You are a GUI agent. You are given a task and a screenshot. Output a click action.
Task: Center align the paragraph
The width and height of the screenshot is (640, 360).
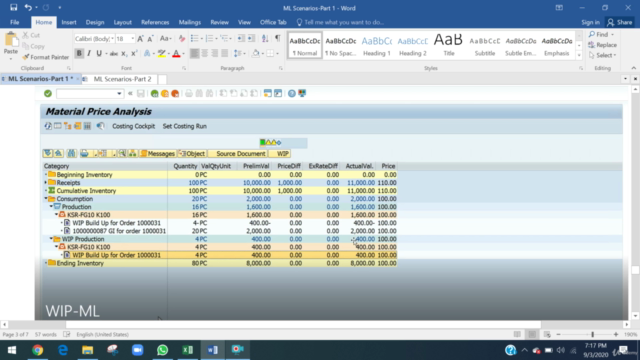pos(204,53)
